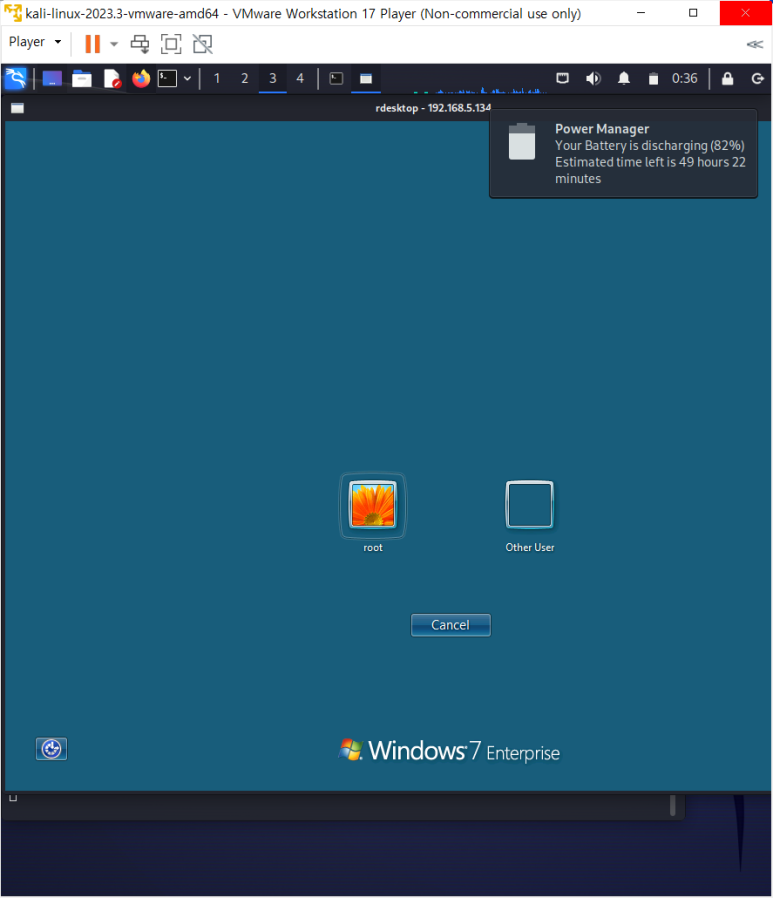Viewport: 773px width, 898px height.
Task: Open the volume control in the panel
Action: tap(593, 78)
